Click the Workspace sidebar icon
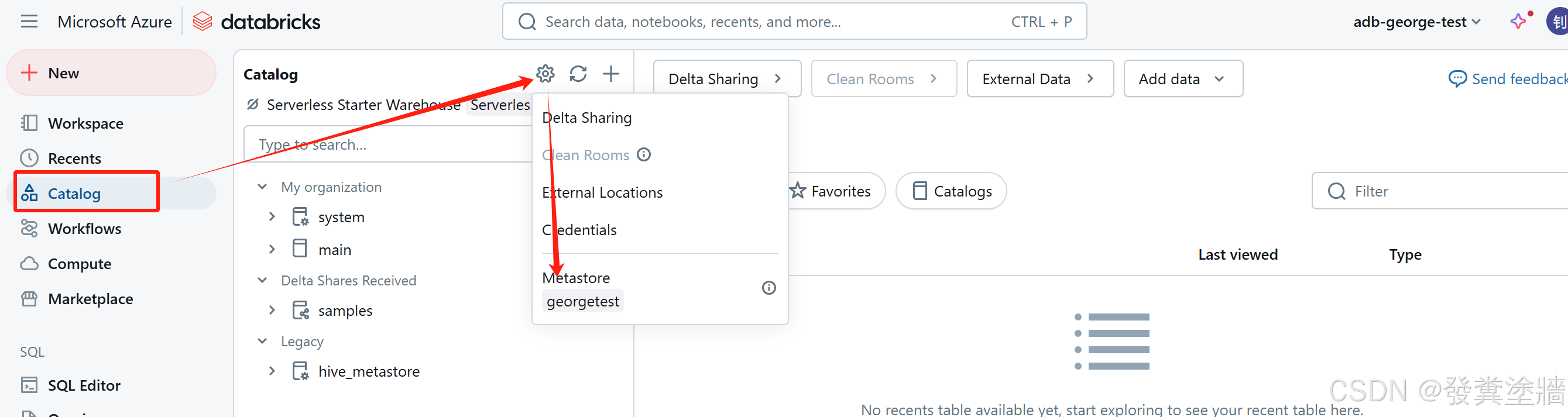Screen dimensions: 1568x417 pyautogui.click(x=29, y=123)
